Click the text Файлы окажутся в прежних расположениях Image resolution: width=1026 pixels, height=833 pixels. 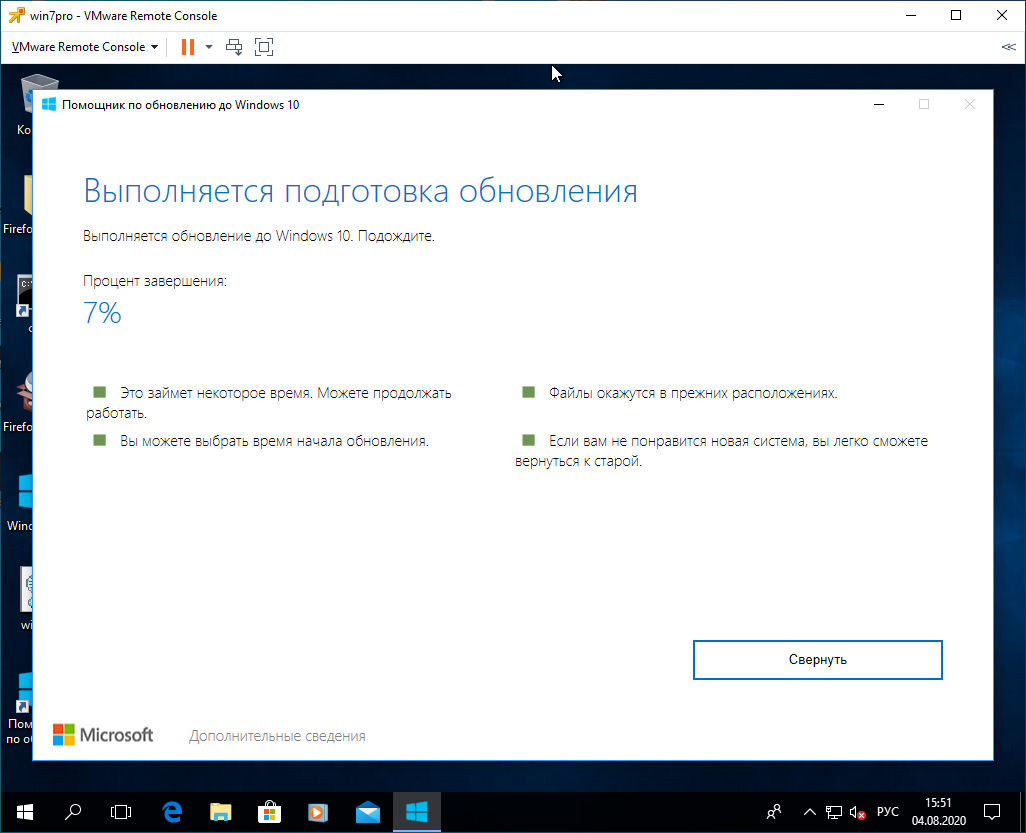coord(693,393)
